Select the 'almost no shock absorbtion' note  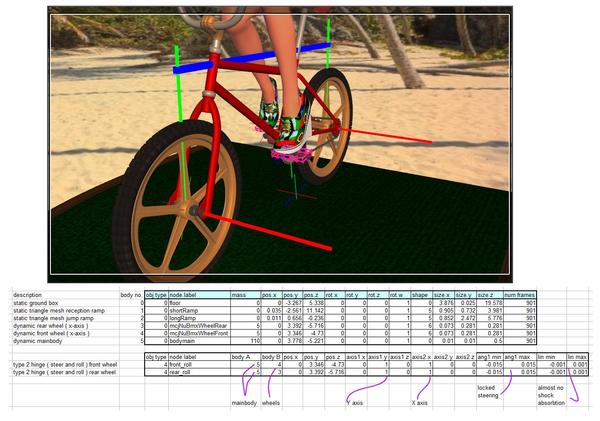(x=551, y=395)
